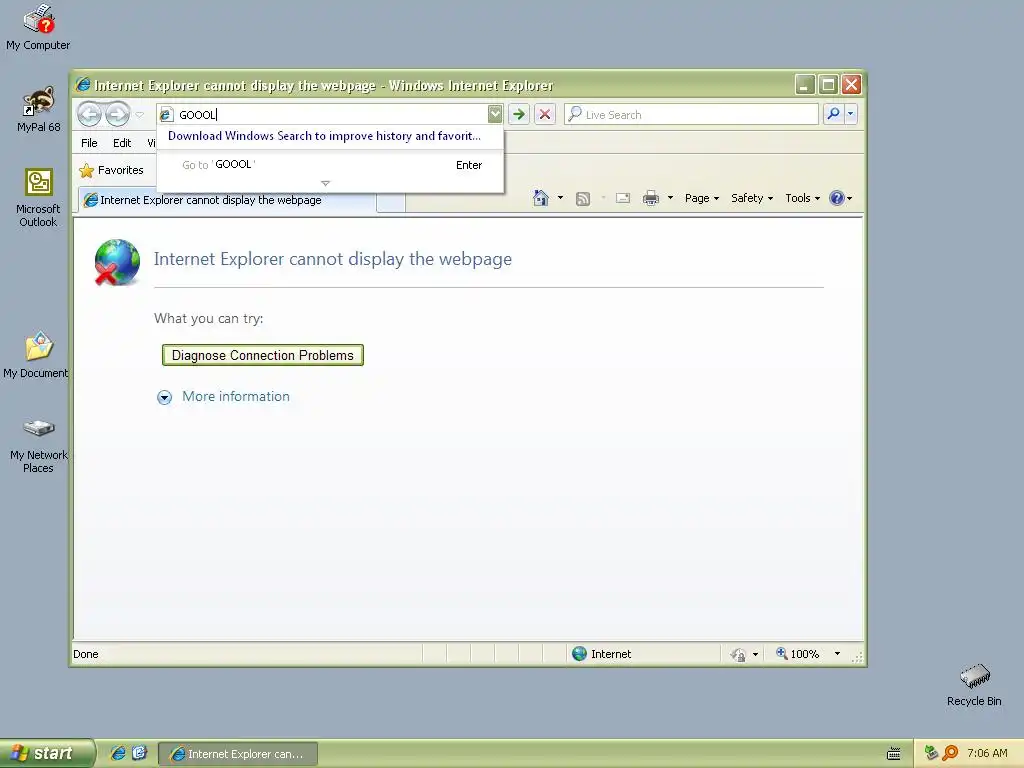This screenshot has width=1024, height=768.
Task: Click the network connection tray icon
Action: tap(931, 753)
